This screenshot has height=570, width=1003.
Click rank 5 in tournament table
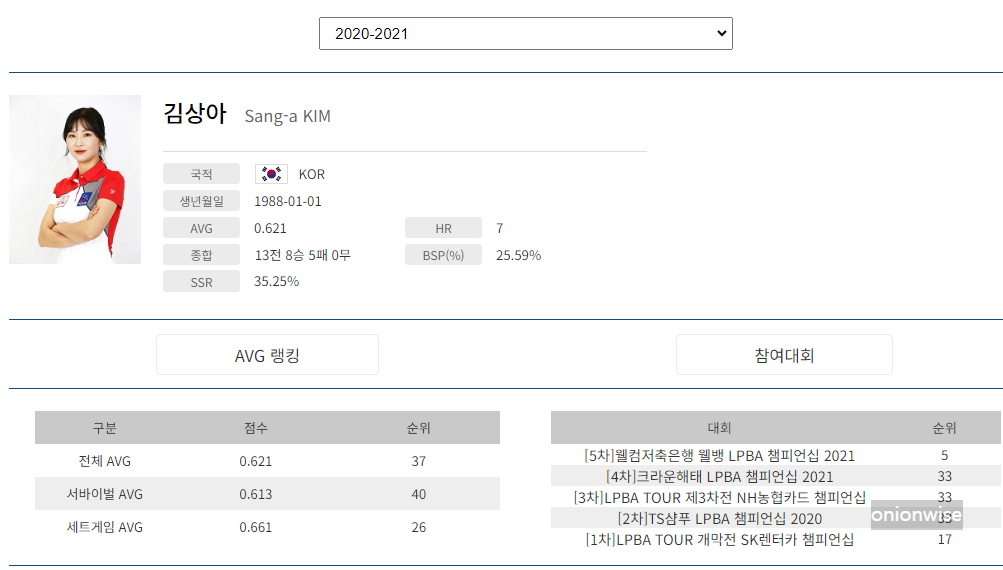pyautogui.click(x=945, y=455)
